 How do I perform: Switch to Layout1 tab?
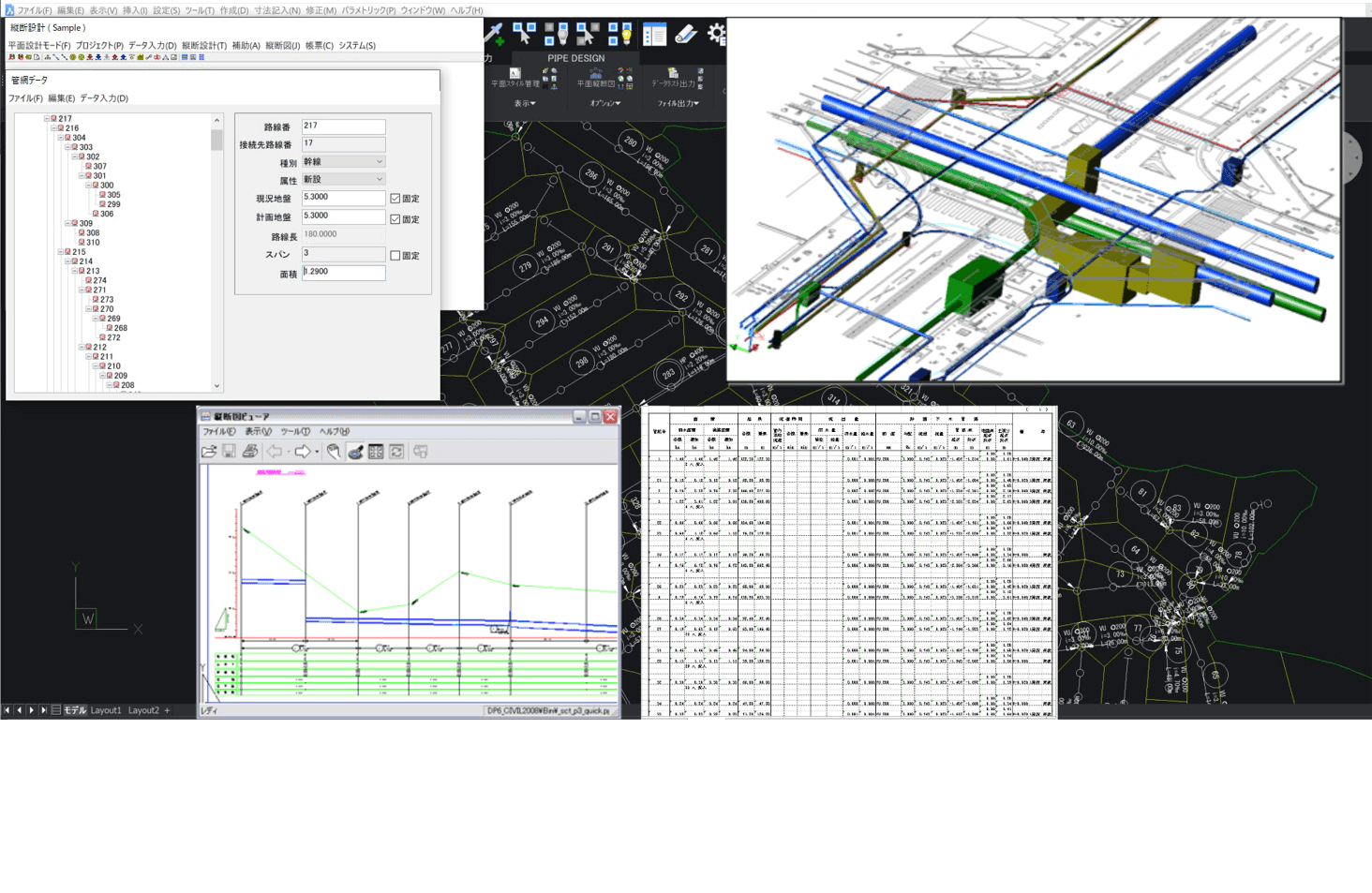tap(106, 710)
